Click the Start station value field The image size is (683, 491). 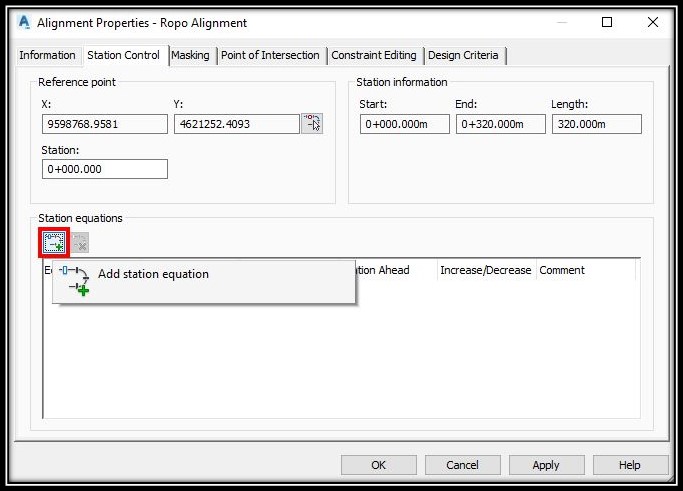pos(405,124)
